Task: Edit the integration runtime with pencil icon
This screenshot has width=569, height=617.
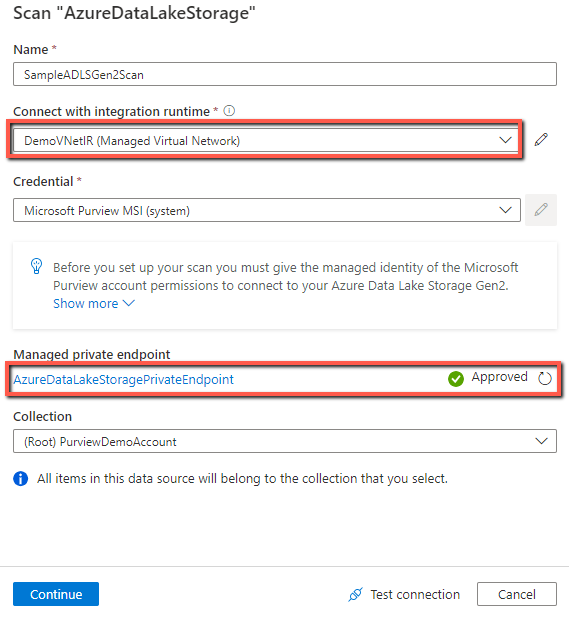Action: tap(541, 140)
